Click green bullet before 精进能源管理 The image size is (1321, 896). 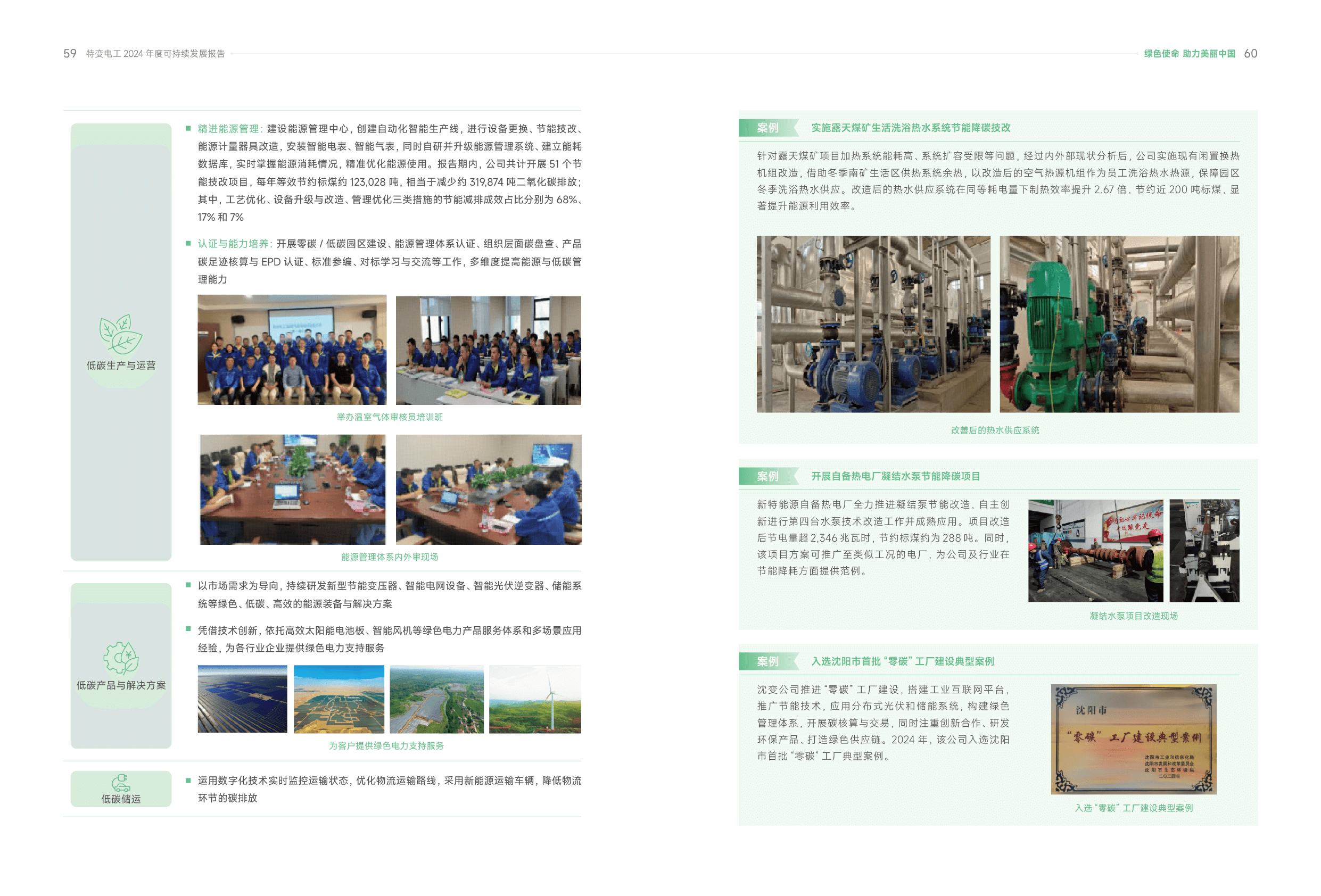[188, 128]
